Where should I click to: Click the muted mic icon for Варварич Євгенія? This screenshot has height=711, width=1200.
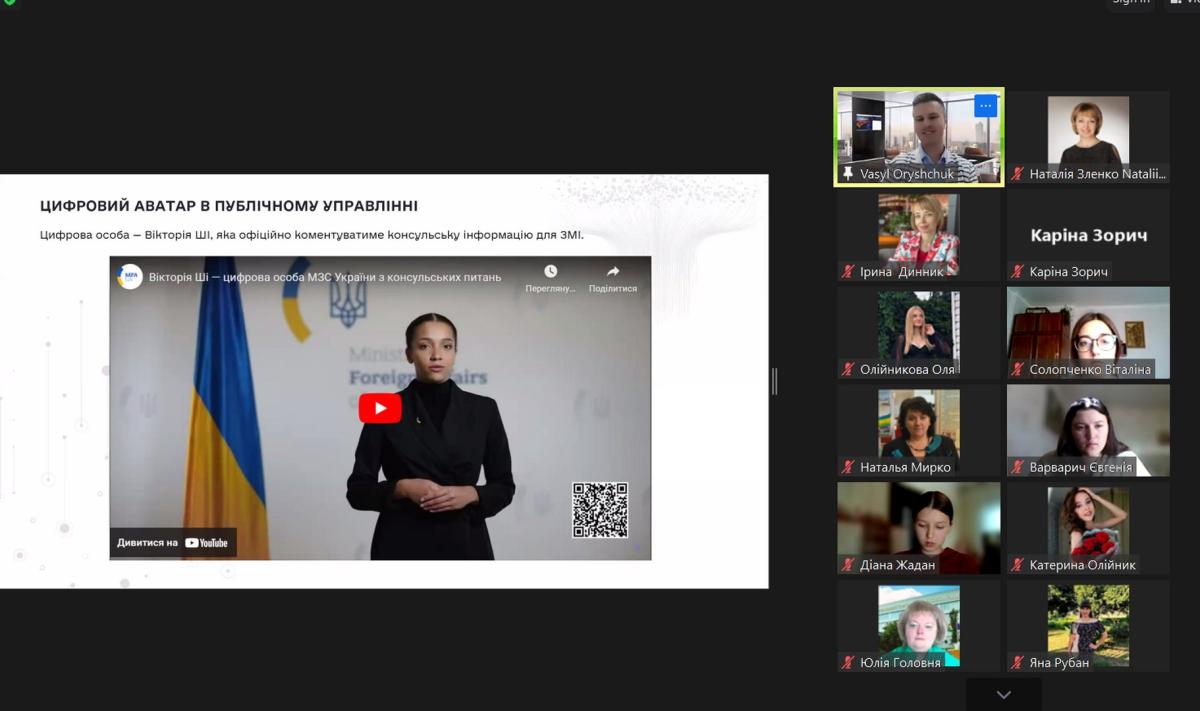pos(1018,468)
